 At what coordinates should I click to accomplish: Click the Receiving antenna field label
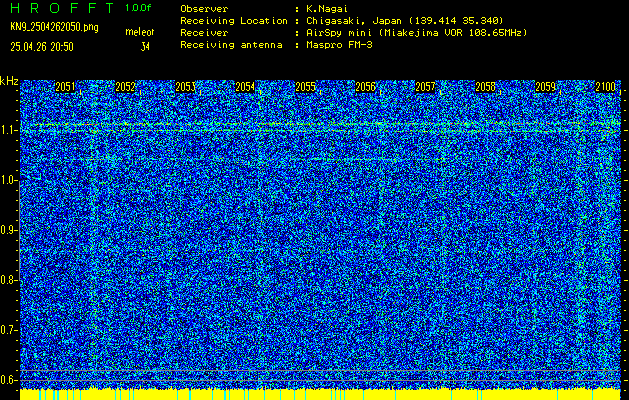[x=231, y=45]
